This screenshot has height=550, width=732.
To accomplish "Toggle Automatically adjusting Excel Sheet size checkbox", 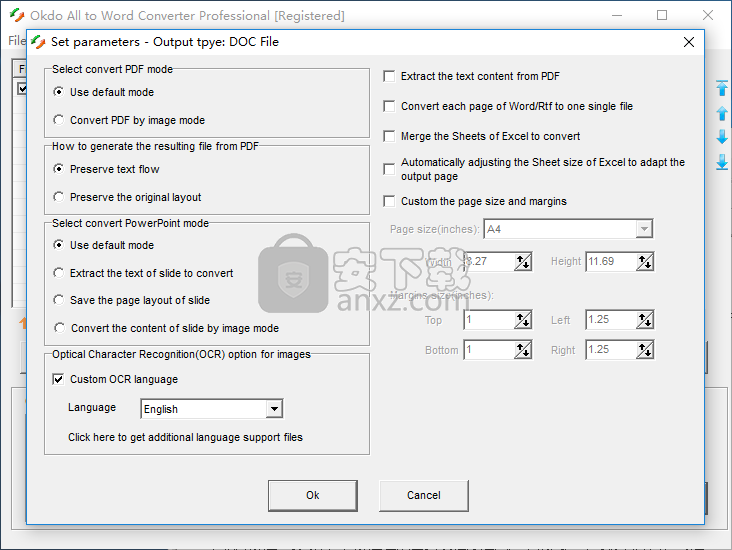I will coord(389,169).
